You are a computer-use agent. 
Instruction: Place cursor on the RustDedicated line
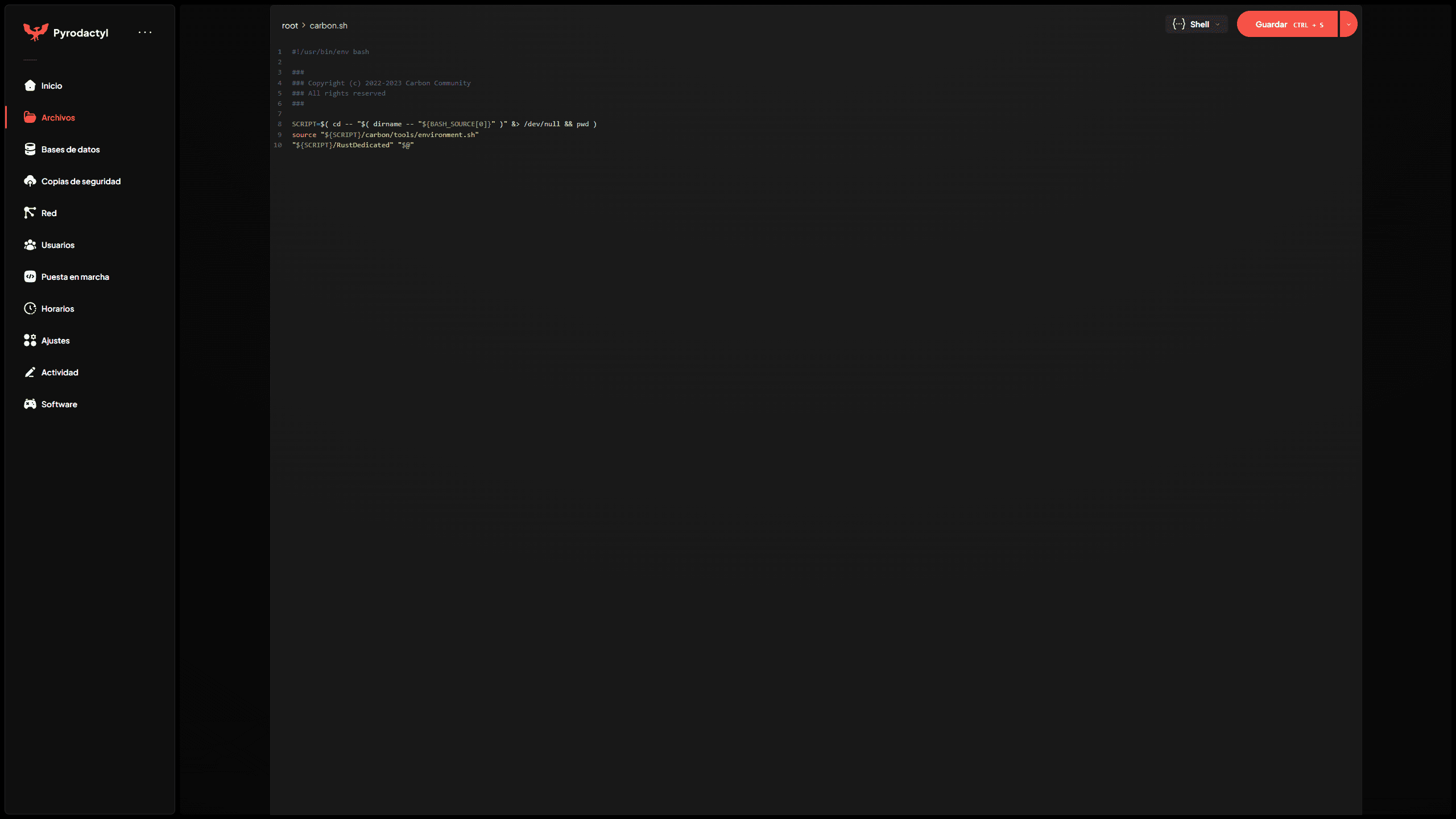tap(364, 145)
